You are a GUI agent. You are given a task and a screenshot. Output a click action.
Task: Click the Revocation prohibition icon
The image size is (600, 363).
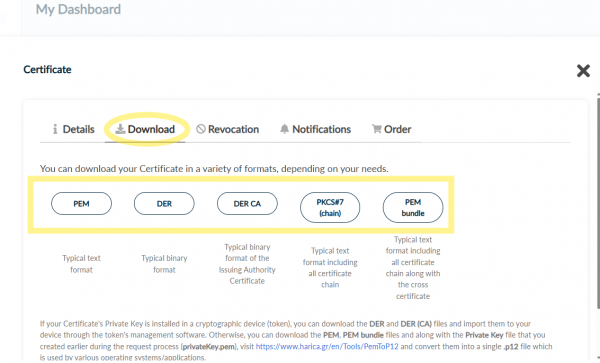[x=201, y=129]
